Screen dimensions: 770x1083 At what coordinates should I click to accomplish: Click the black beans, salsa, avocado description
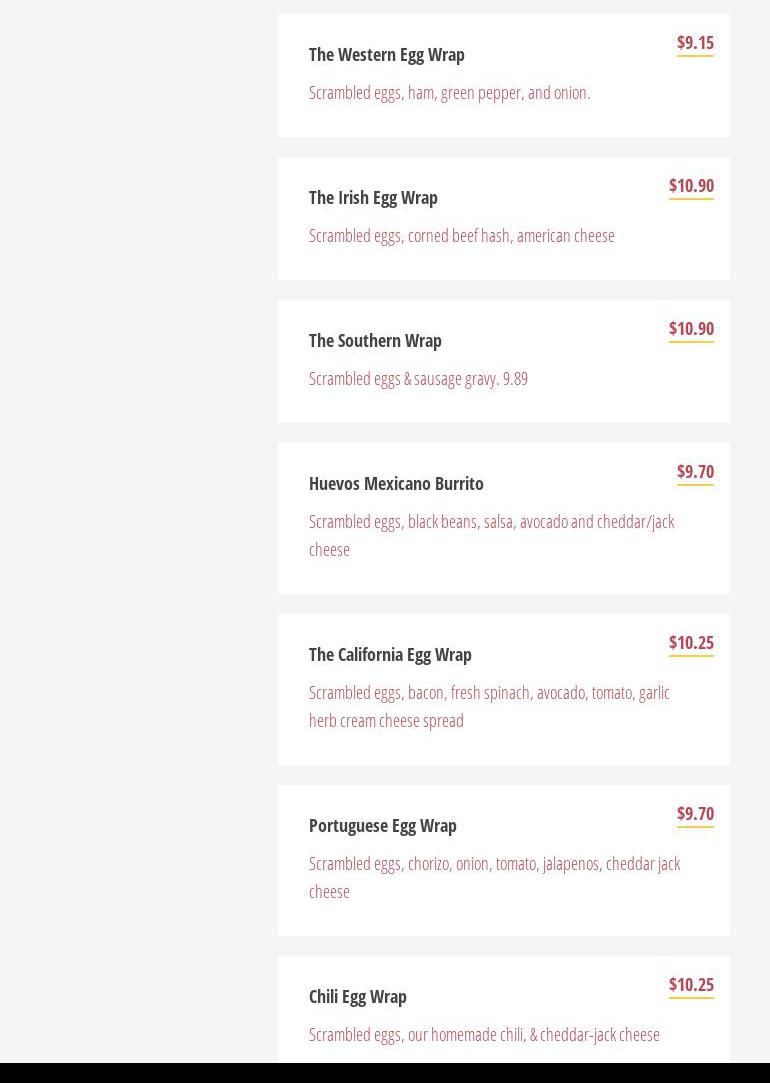tap(491, 535)
